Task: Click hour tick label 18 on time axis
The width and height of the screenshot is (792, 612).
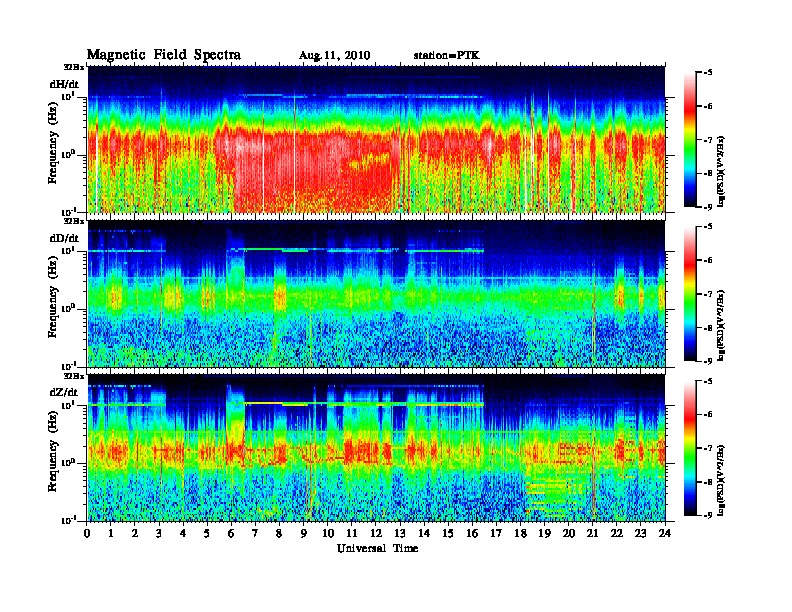Action: click(x=521, y=533)
